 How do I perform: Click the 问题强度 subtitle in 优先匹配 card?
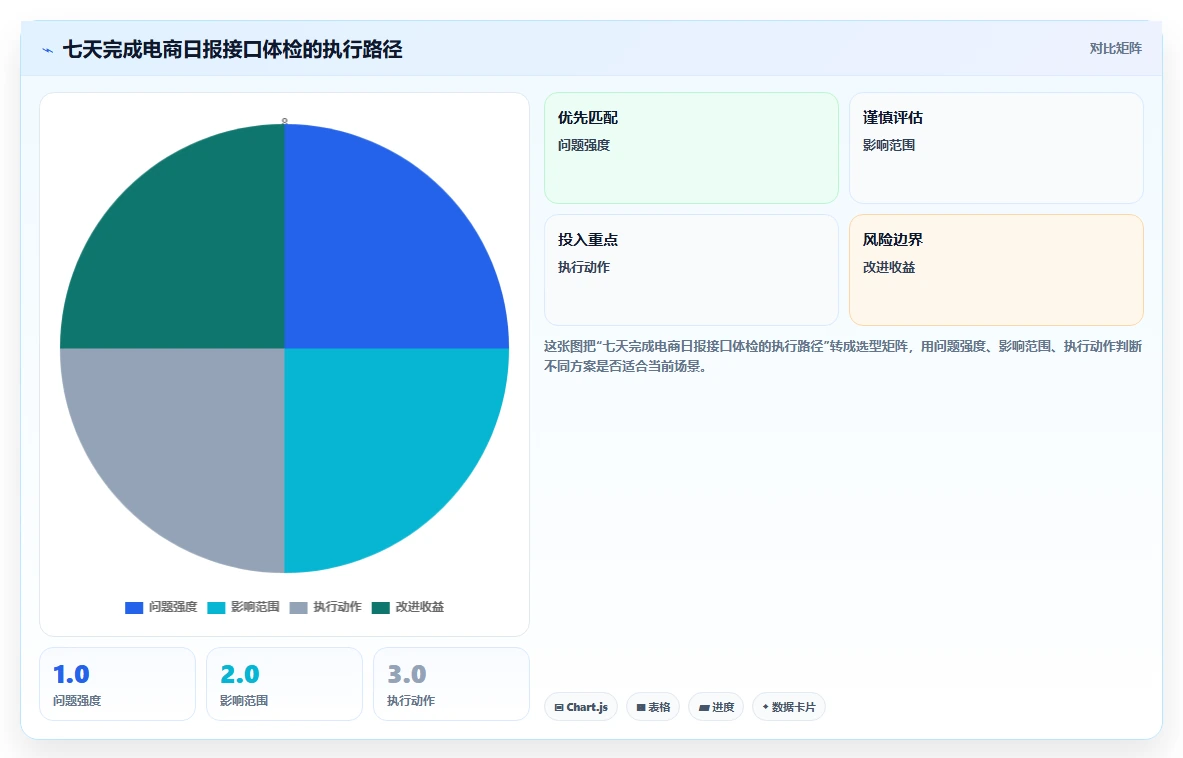point(584,145)
